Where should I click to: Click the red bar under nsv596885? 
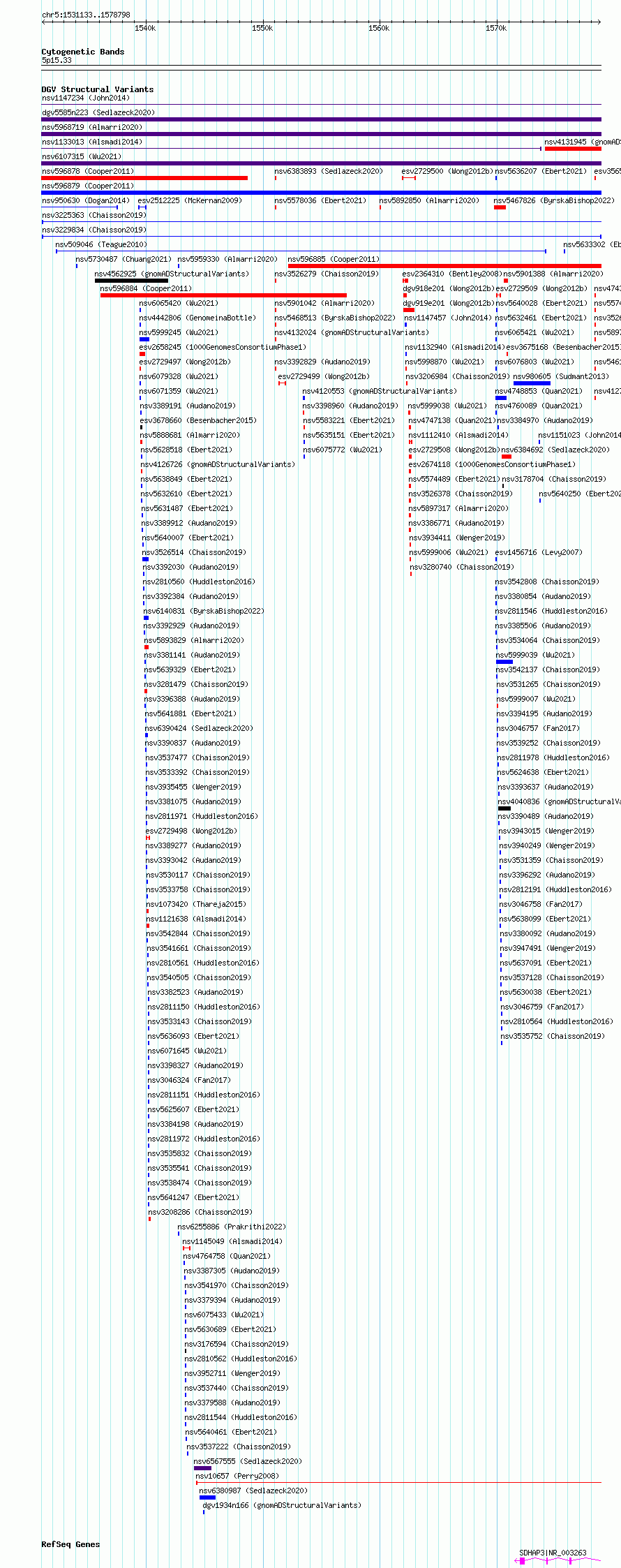444,266
